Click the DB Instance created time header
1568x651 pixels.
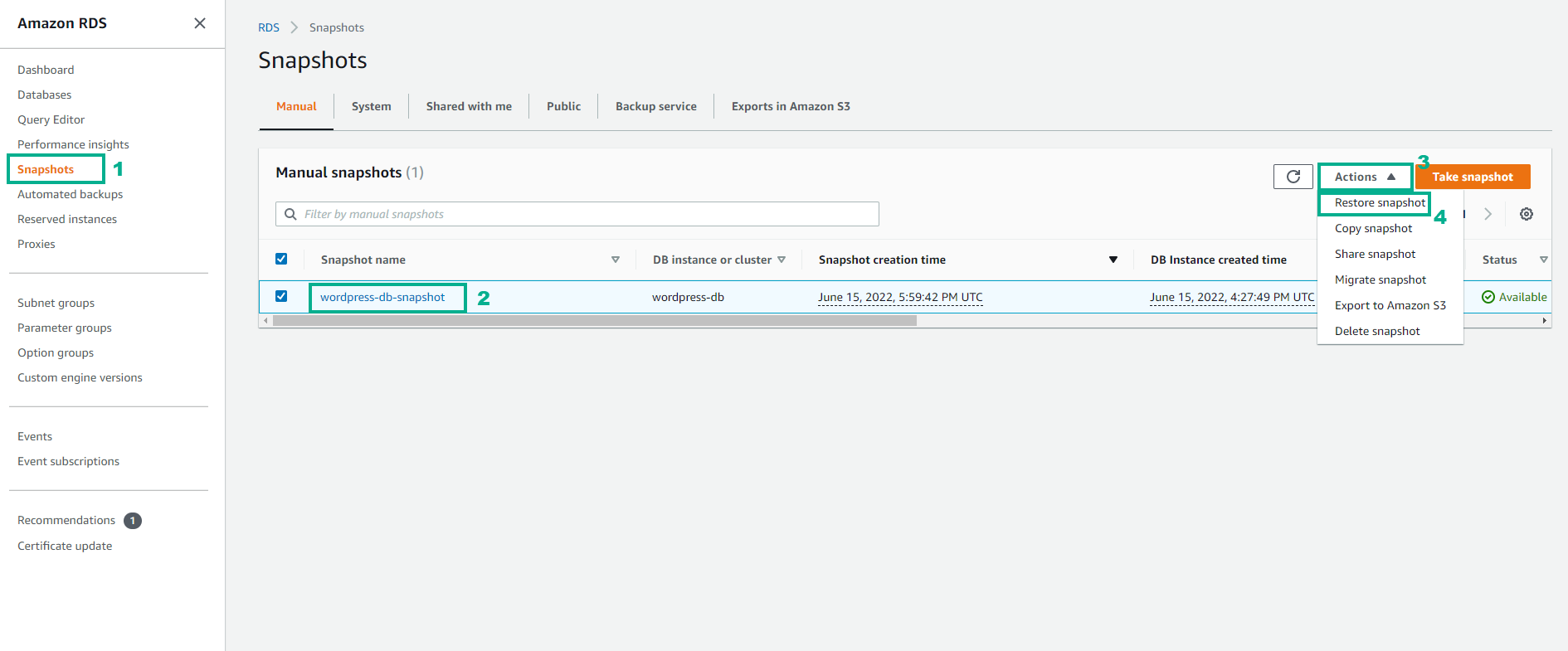pyautogui.click(x=1219, y=260)
